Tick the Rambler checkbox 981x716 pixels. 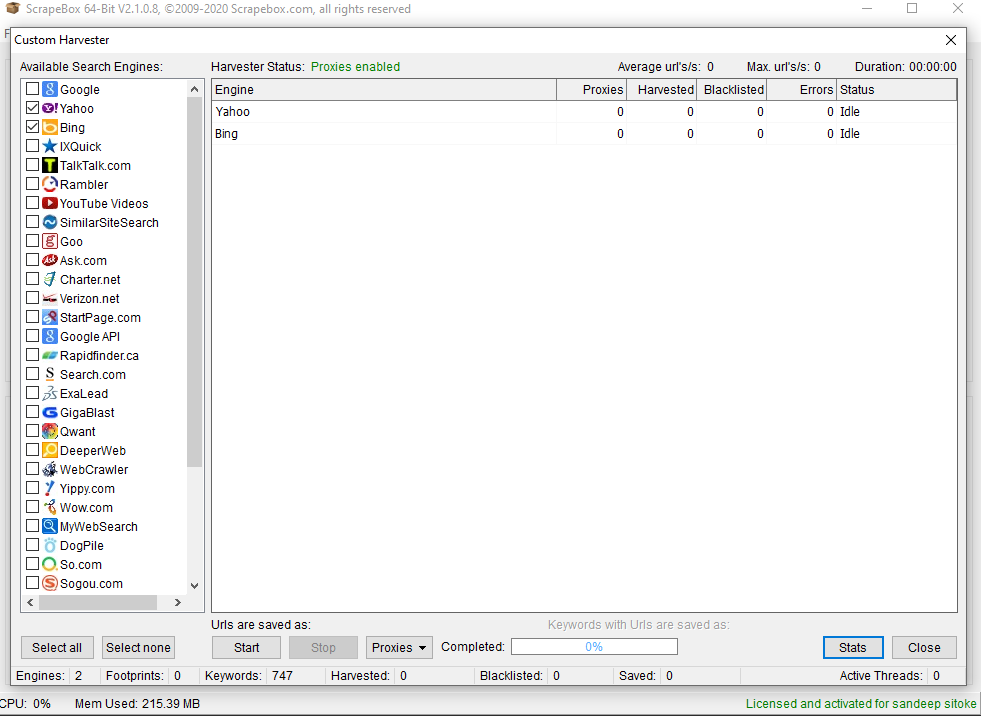33,184
